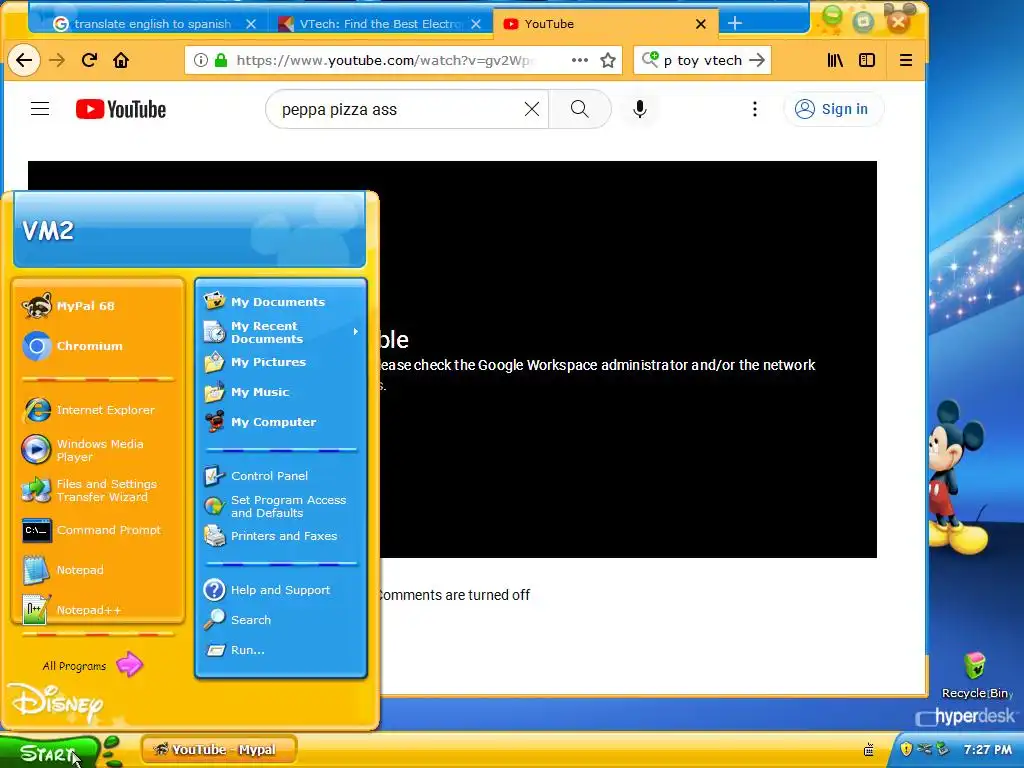
Task: Go to the browser home page
Action: [121, 61]
